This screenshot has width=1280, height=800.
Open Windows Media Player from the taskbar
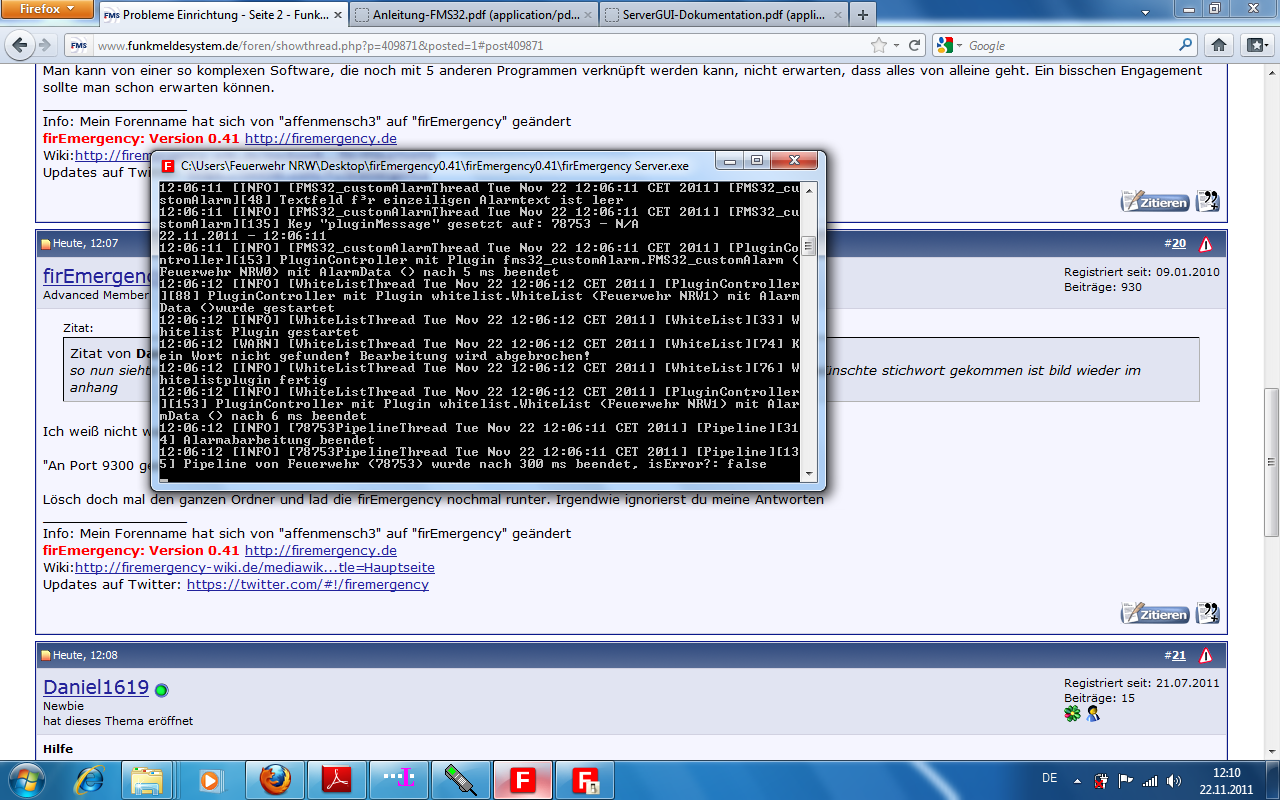(210, 778)
